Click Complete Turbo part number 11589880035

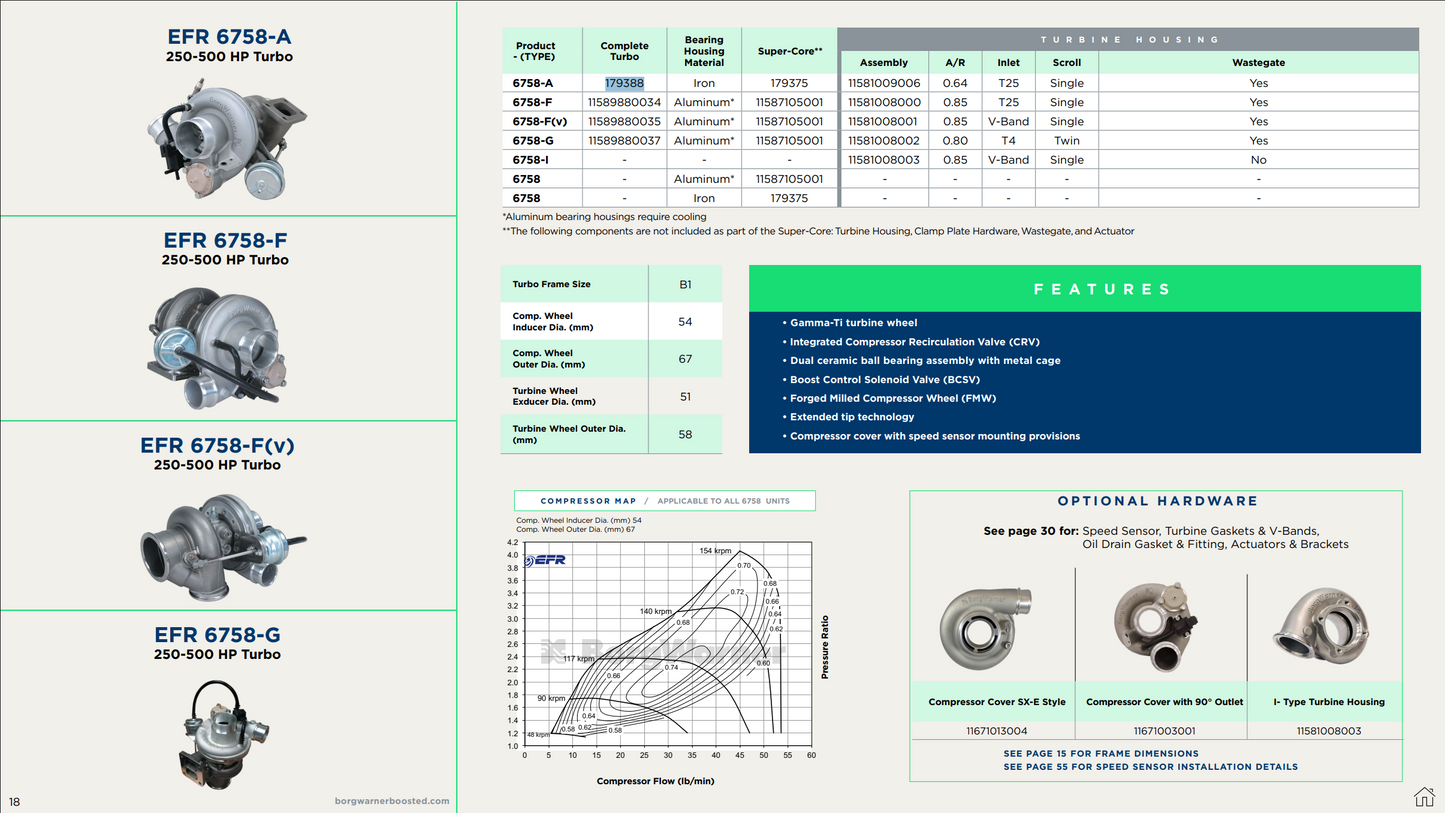(624, 121)
